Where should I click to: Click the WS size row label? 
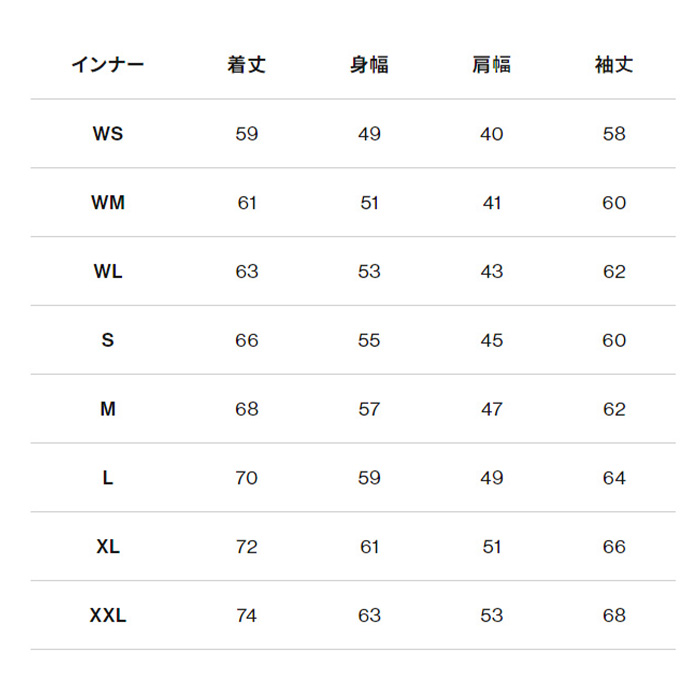[108, 133]
